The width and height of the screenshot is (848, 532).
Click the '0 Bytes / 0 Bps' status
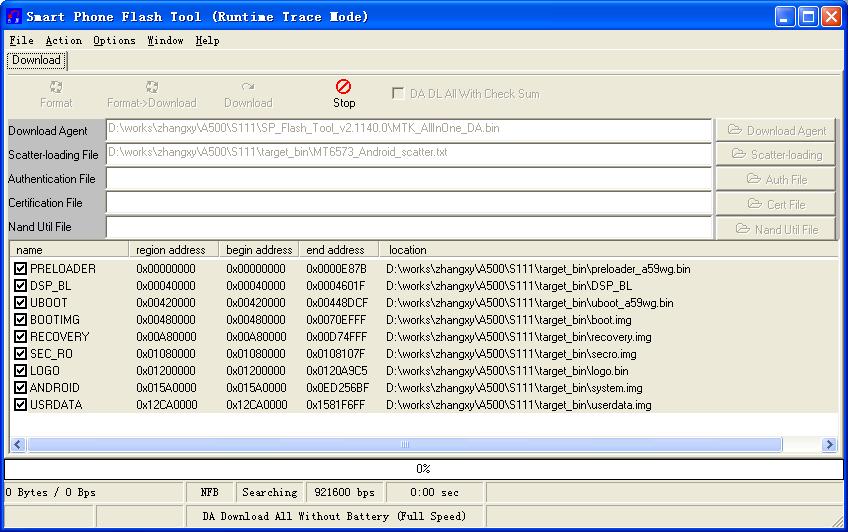pos(50,492)
